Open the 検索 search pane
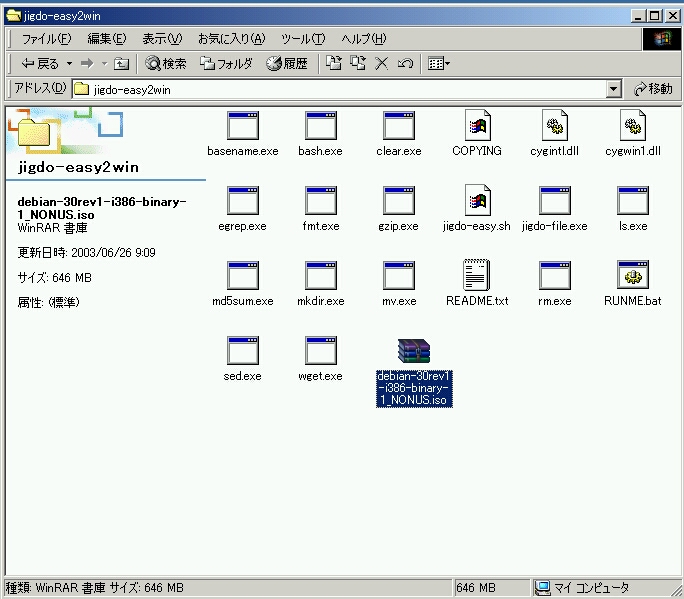This screenshot has height=599, width=684. [166, 64]
